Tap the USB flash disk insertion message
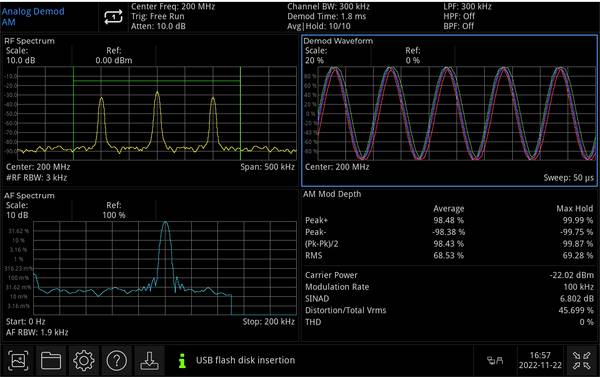 pos(245,360)
